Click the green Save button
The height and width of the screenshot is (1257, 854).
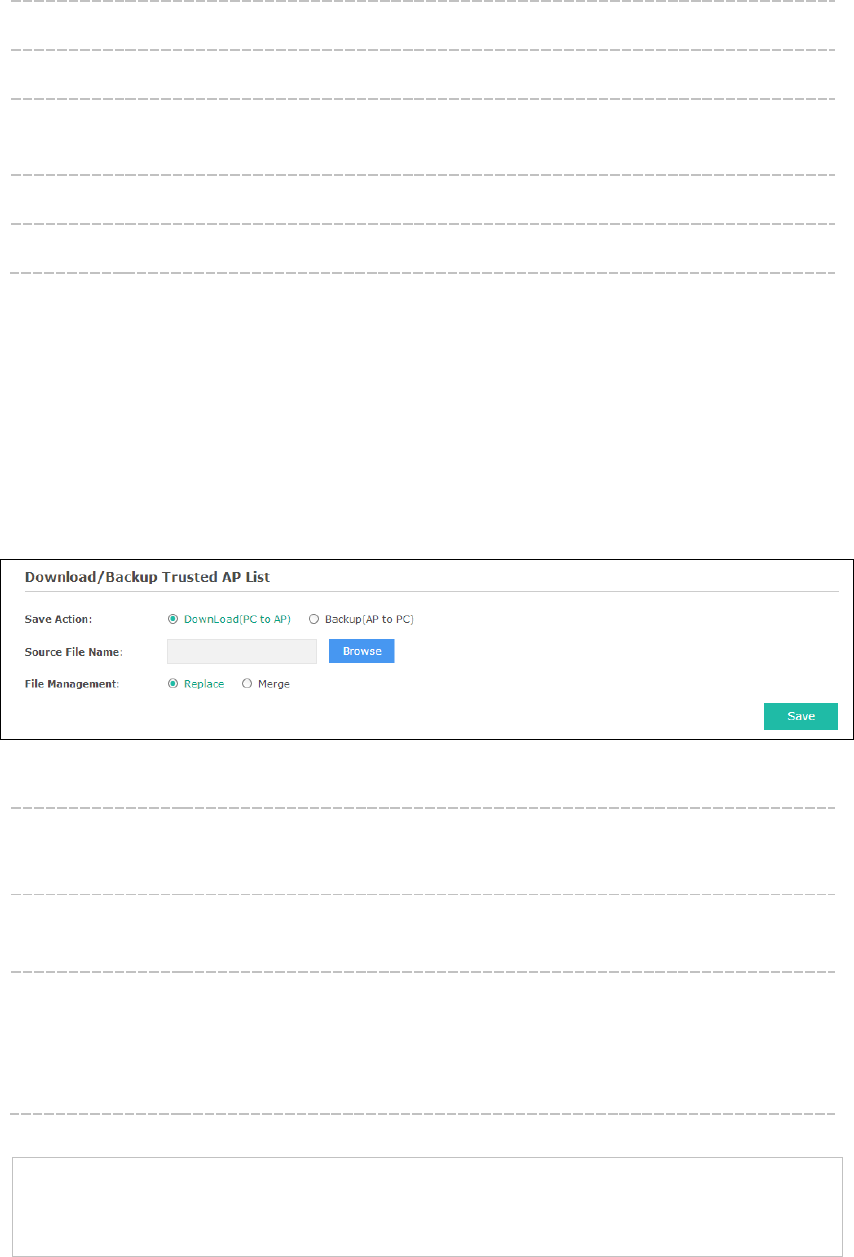coord(801,716)
